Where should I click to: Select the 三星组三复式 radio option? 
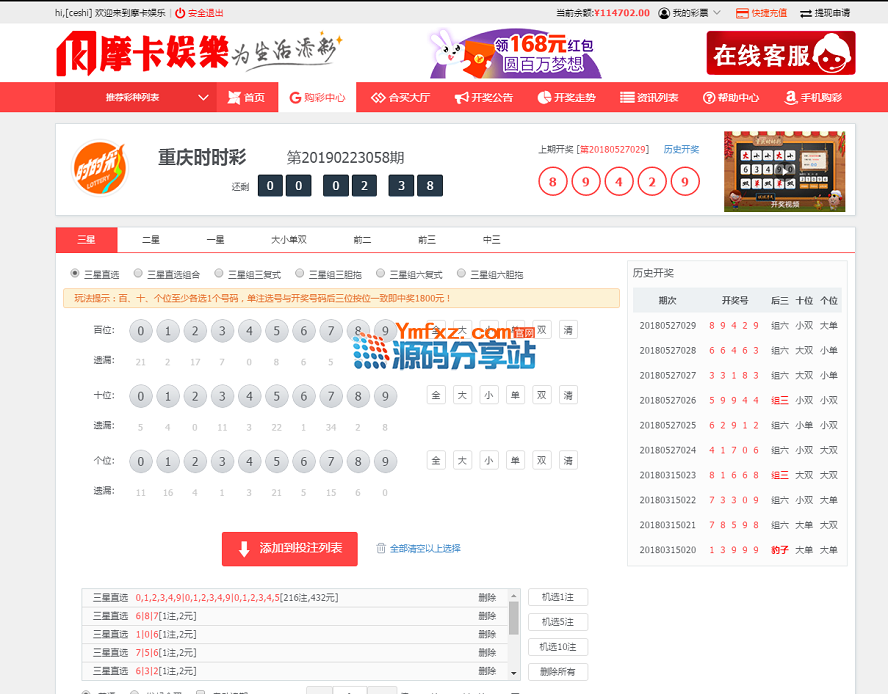pyautogui.click(x=219, y=273)
